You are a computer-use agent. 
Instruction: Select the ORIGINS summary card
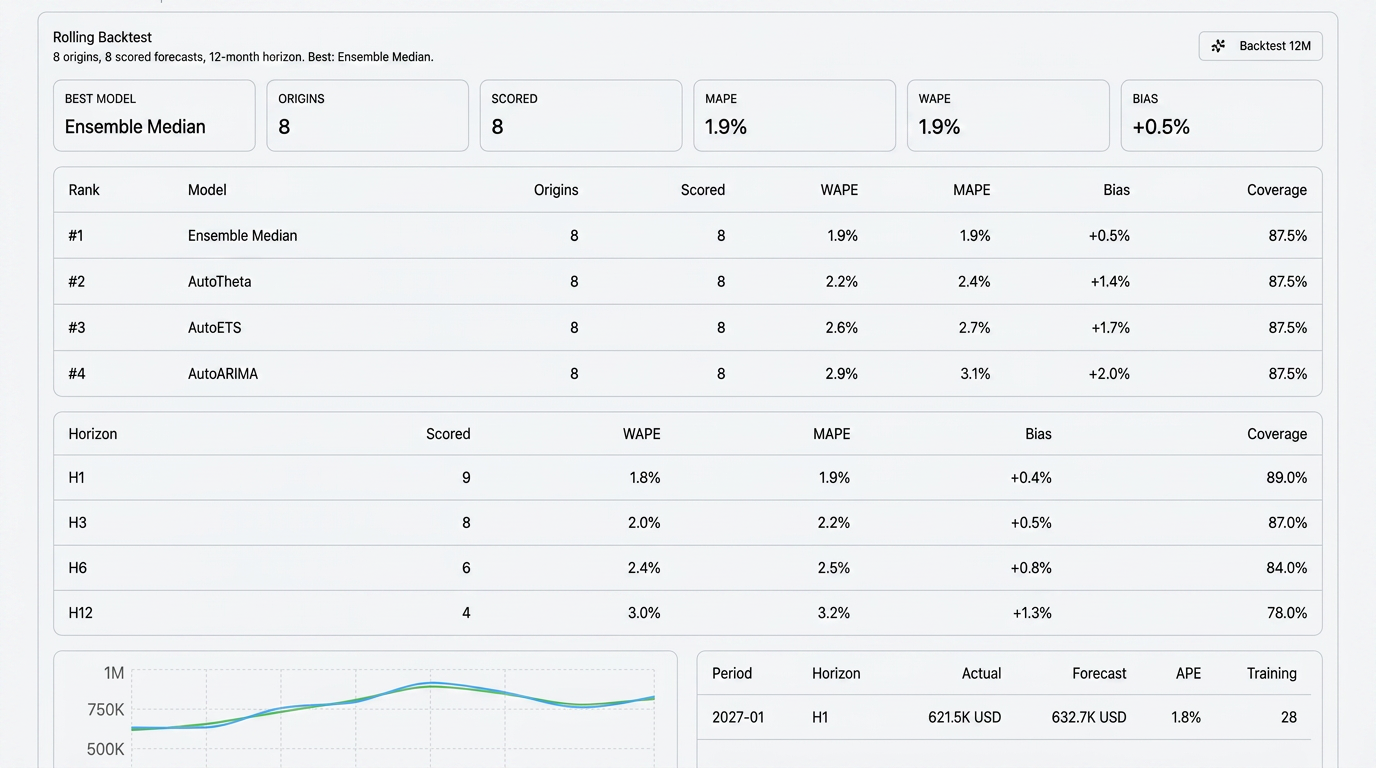[367, 116]
